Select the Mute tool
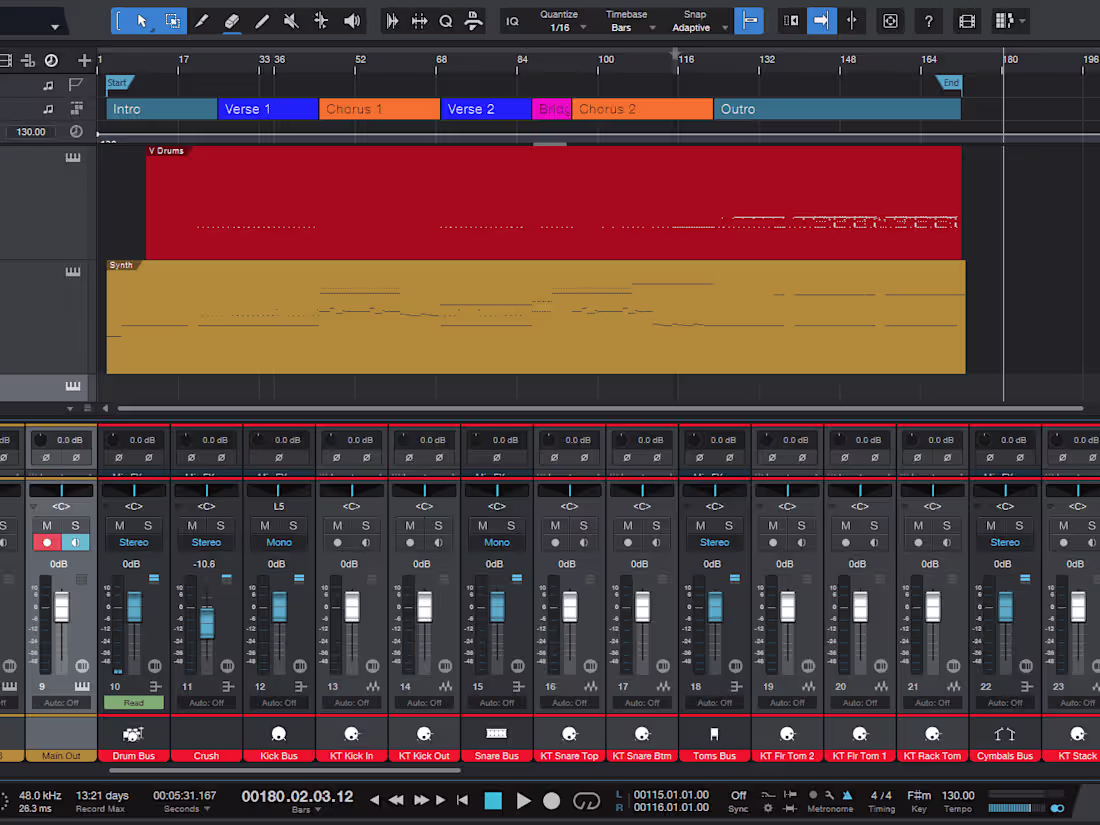Screen dimensions: 1100x825 pos(291,21)
